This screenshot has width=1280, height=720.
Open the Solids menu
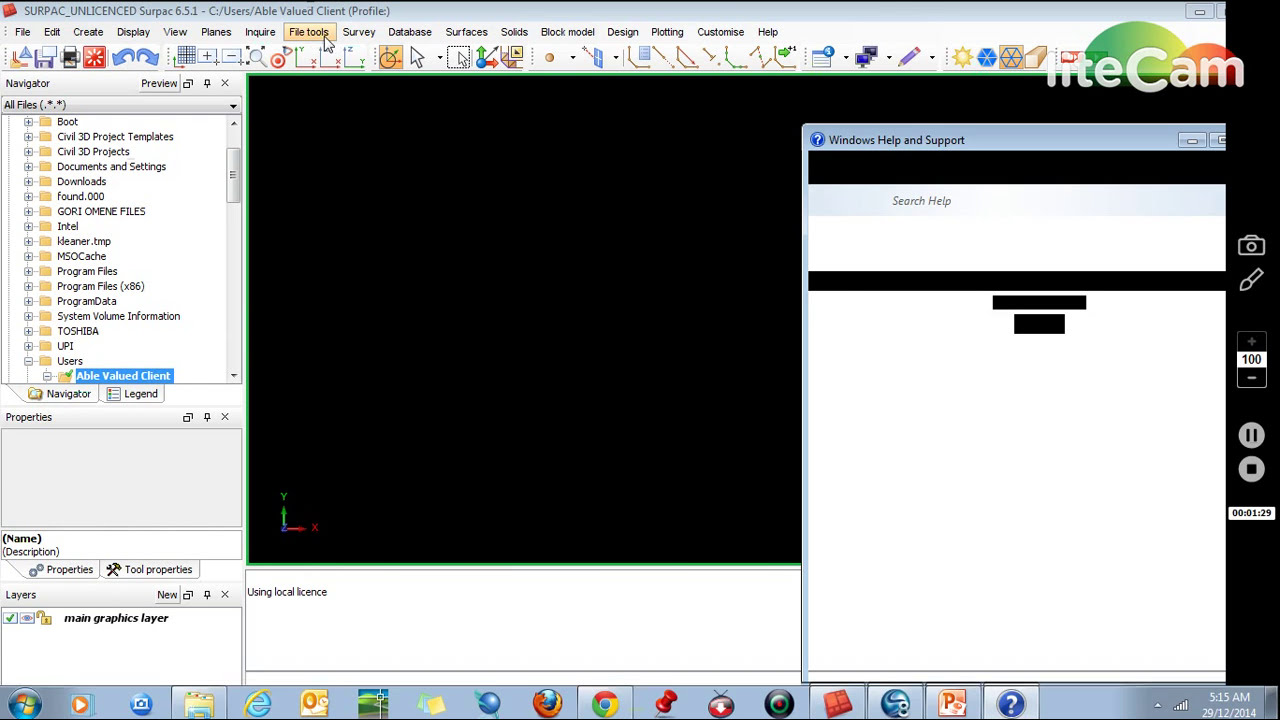pyautogui.click(x=514, y=32)
